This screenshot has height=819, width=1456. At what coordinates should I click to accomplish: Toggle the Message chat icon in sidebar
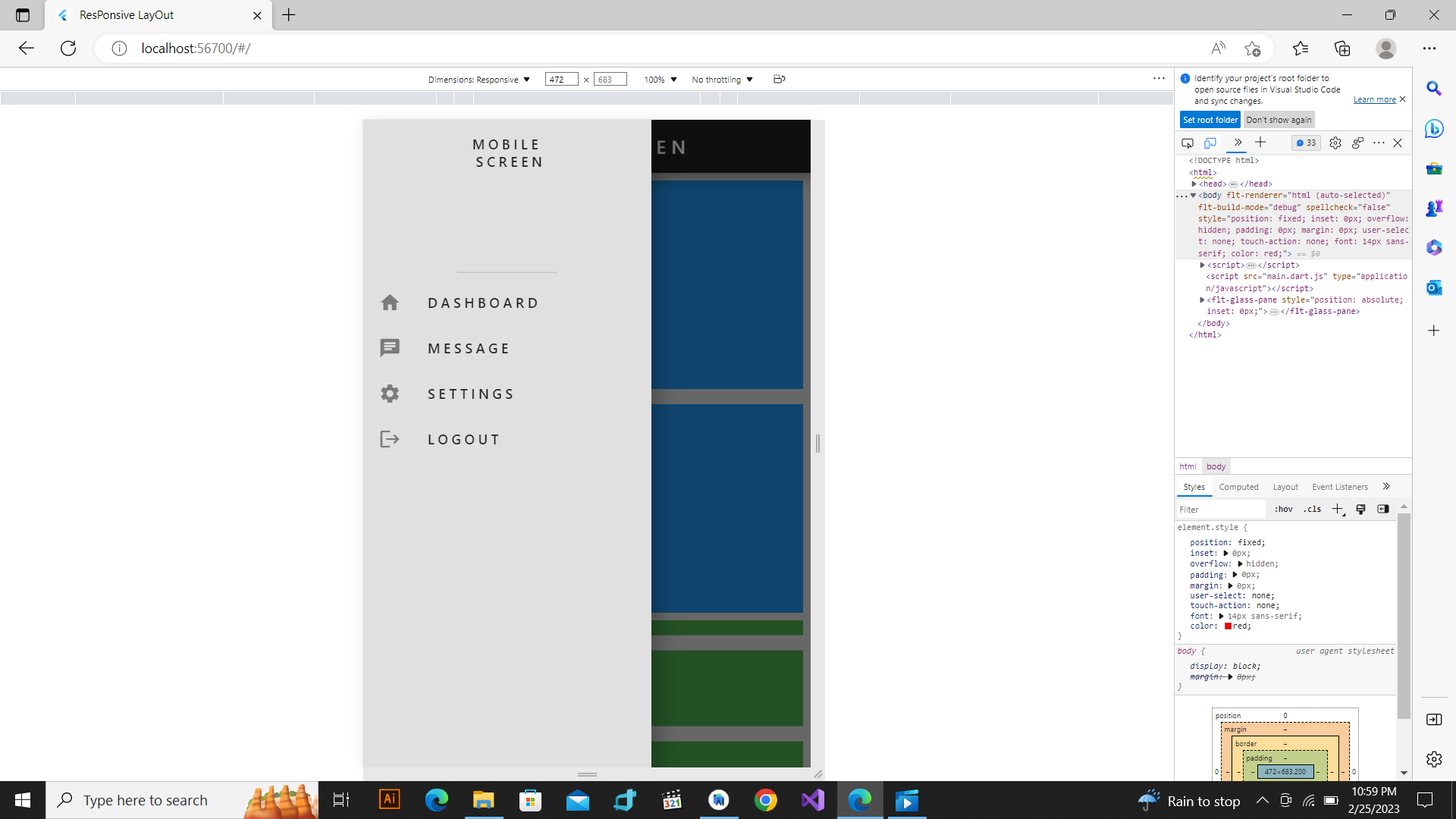click(x=390, y=347)
